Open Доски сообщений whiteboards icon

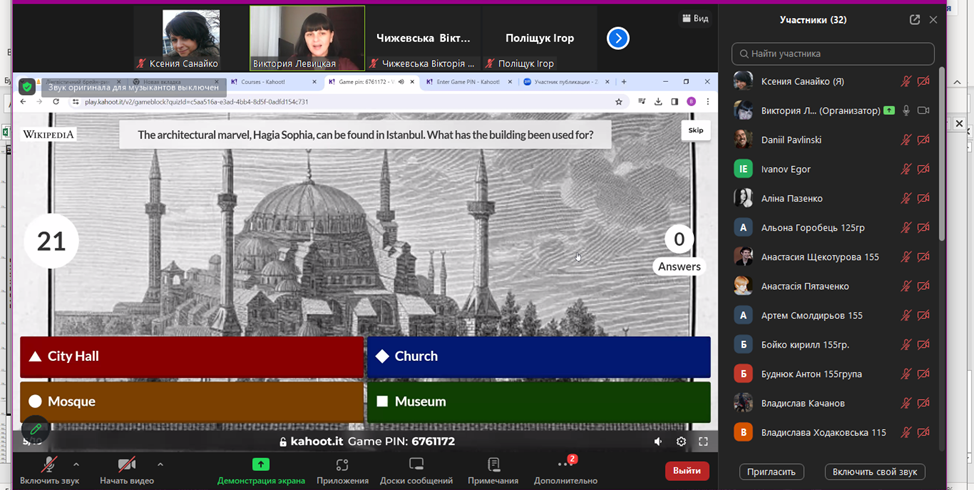(x=416, y=466)
